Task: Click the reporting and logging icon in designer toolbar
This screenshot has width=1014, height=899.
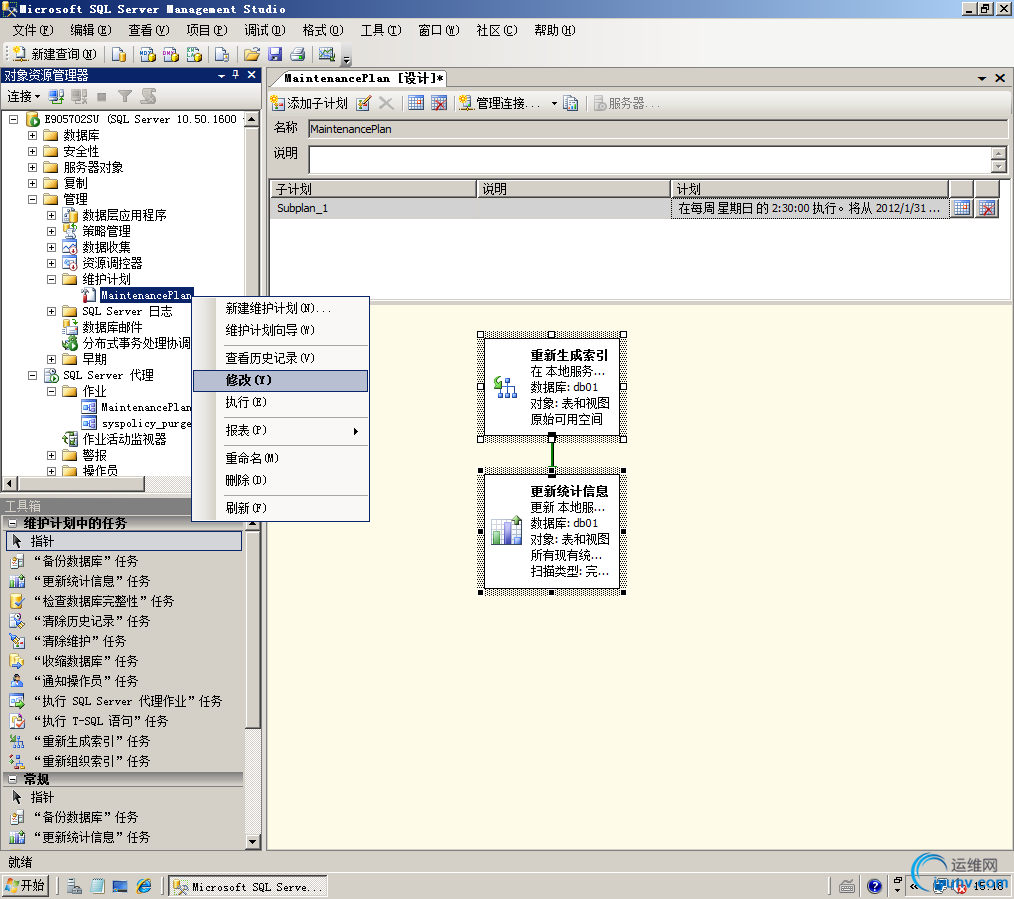Action: coord(570,103)
